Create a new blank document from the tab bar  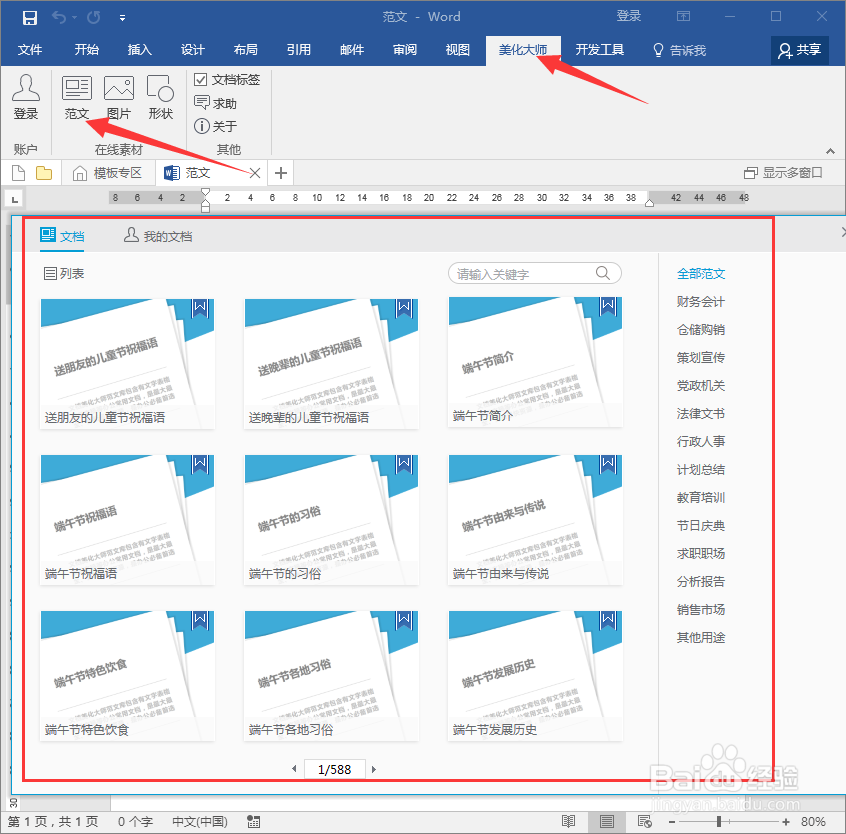pyautogui.click(x=18, y=173)
